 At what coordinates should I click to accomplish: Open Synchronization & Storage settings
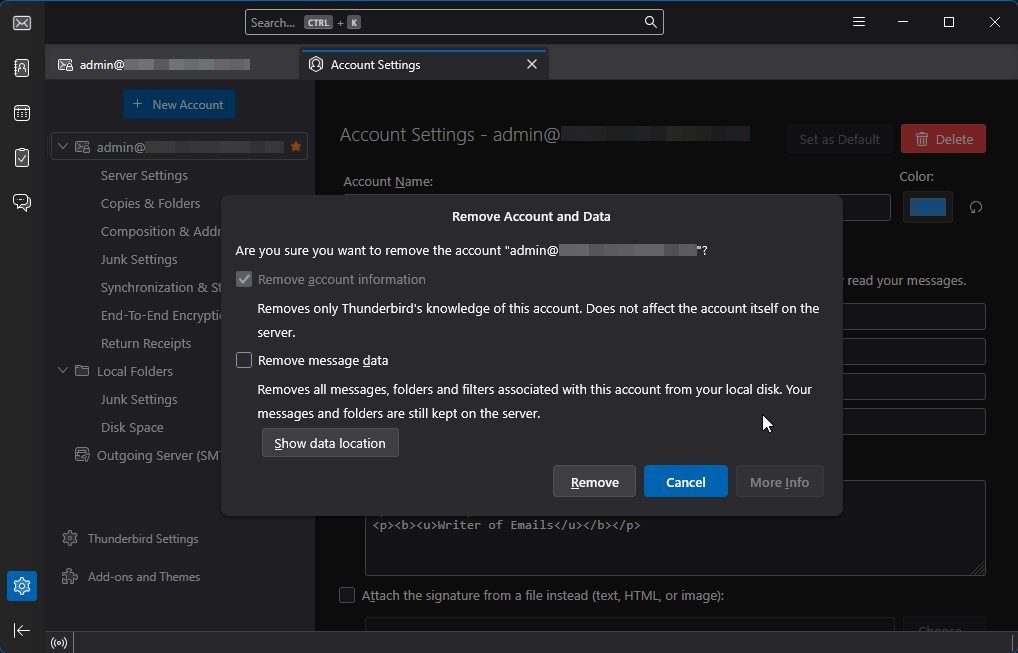click(160, 287)
